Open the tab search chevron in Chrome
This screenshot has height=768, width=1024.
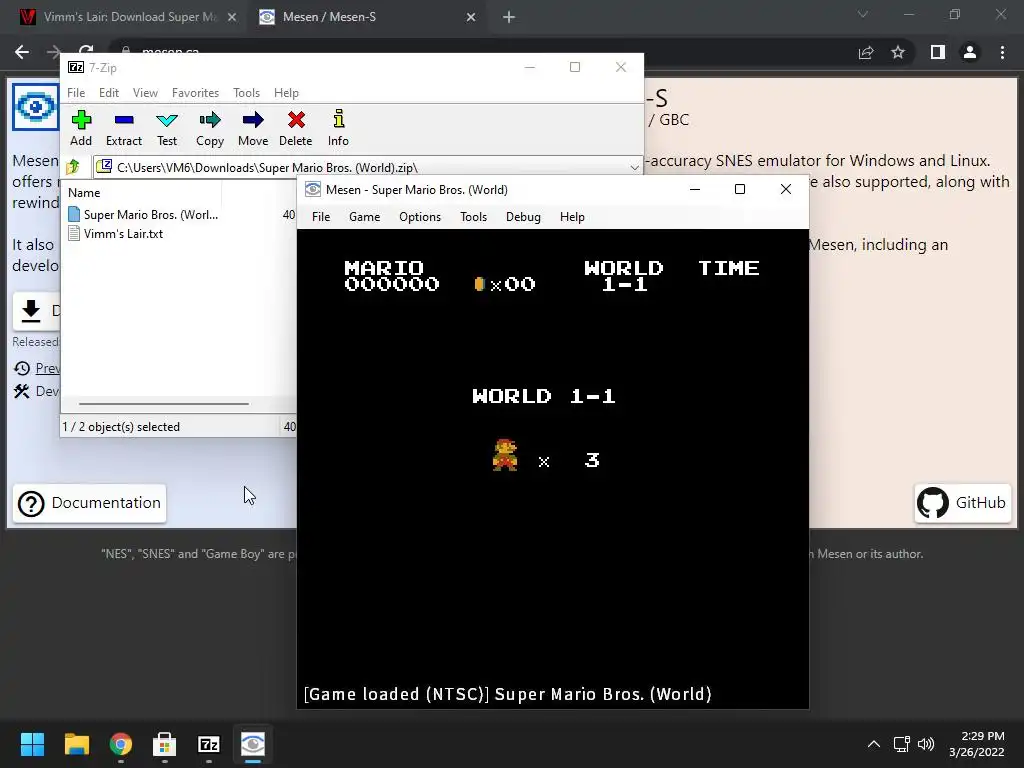pyautogui.click(x=863, y=14)
